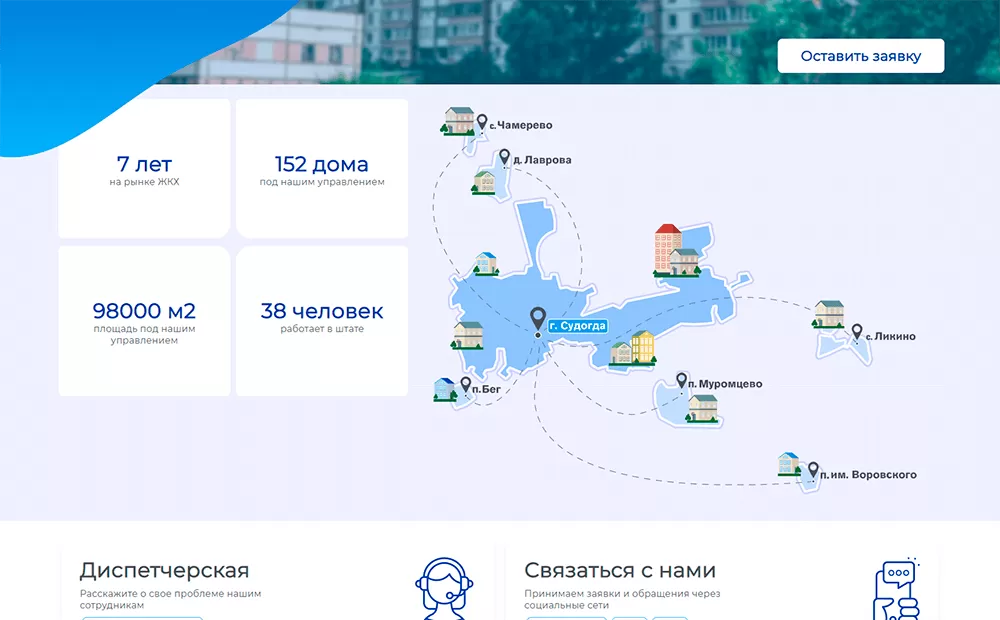Click the yellow building icon near Судогда
Image resolution: width=1000 pixels, height=620 pixels.
pyautogui.click(x=642, y=347)
